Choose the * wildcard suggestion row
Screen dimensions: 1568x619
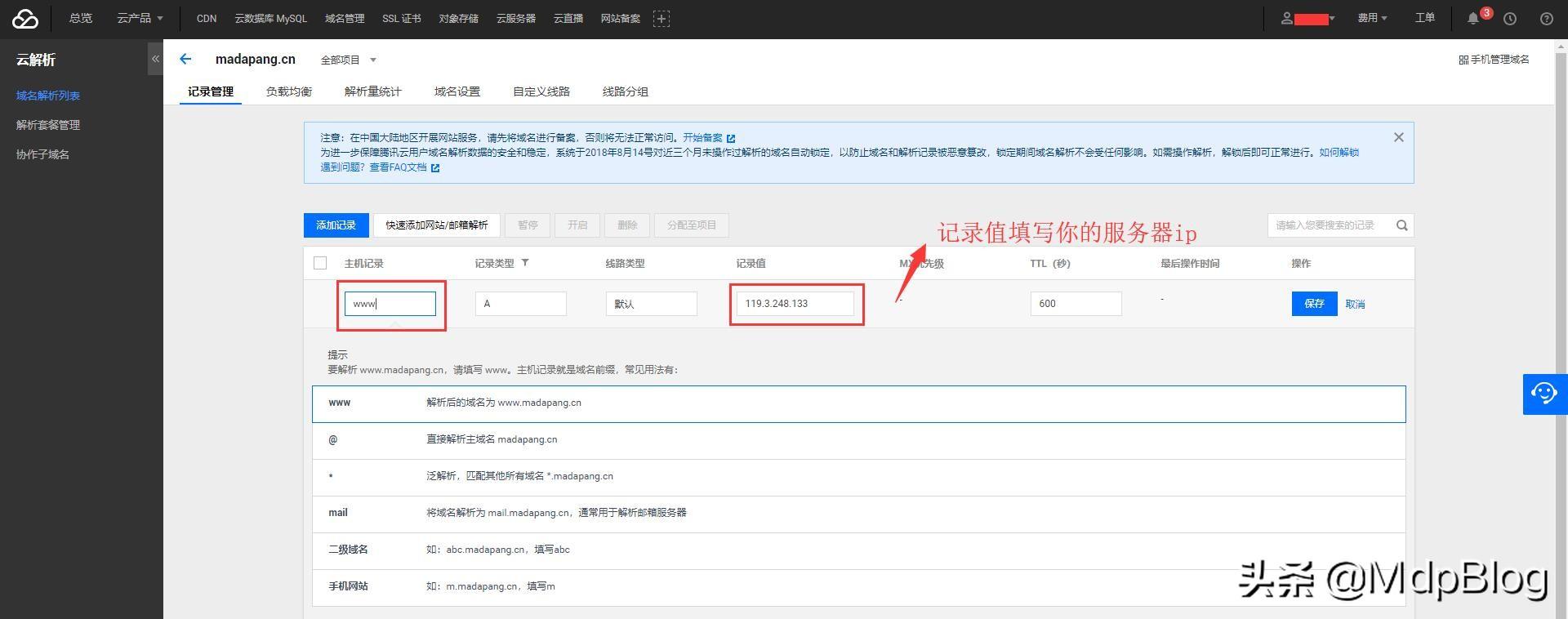(x=859, y=477)
